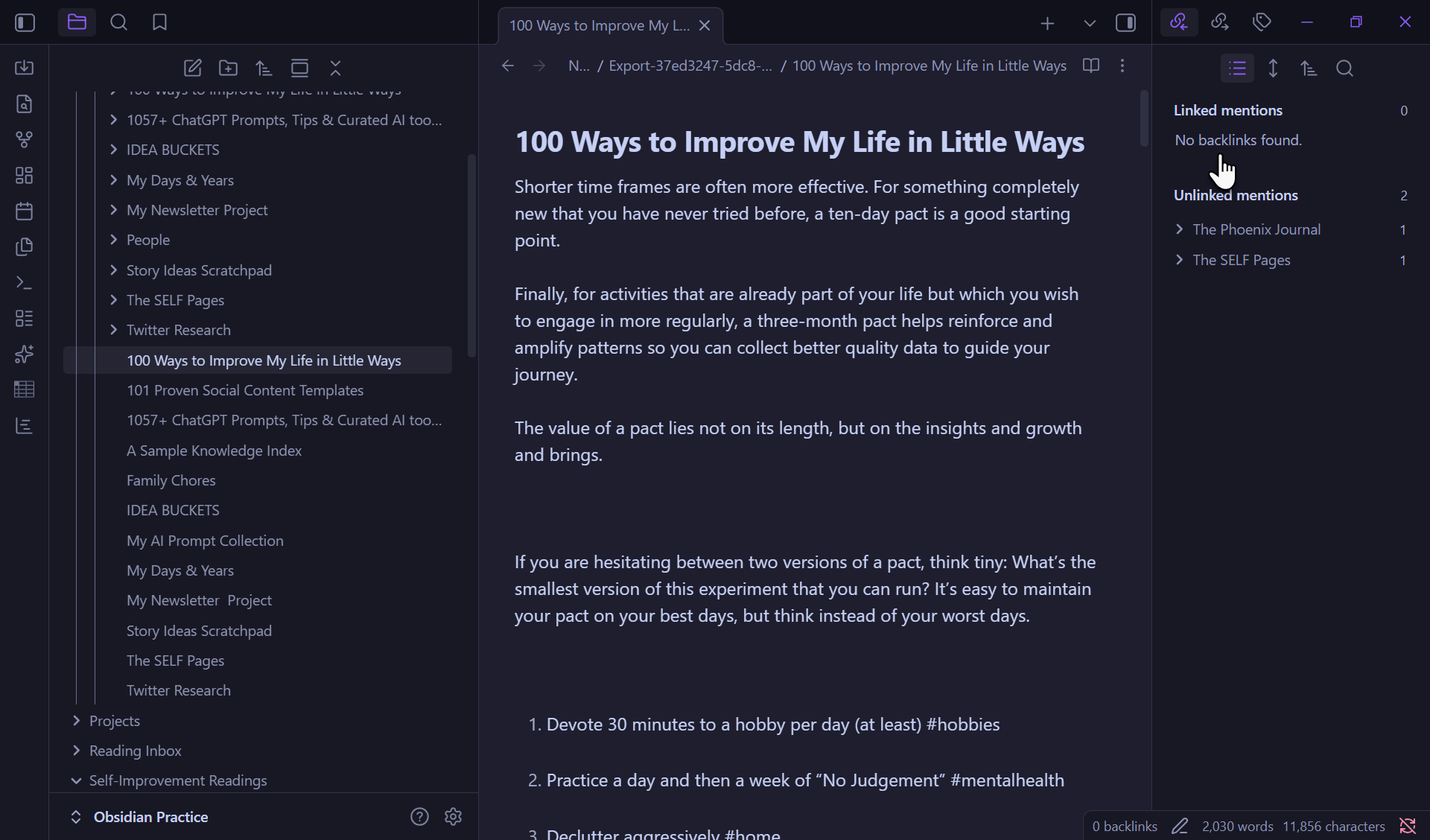Viewport: 1430px width, 840px height.
Task: Toggle the right sidebar
Action: click(1125, 23)
